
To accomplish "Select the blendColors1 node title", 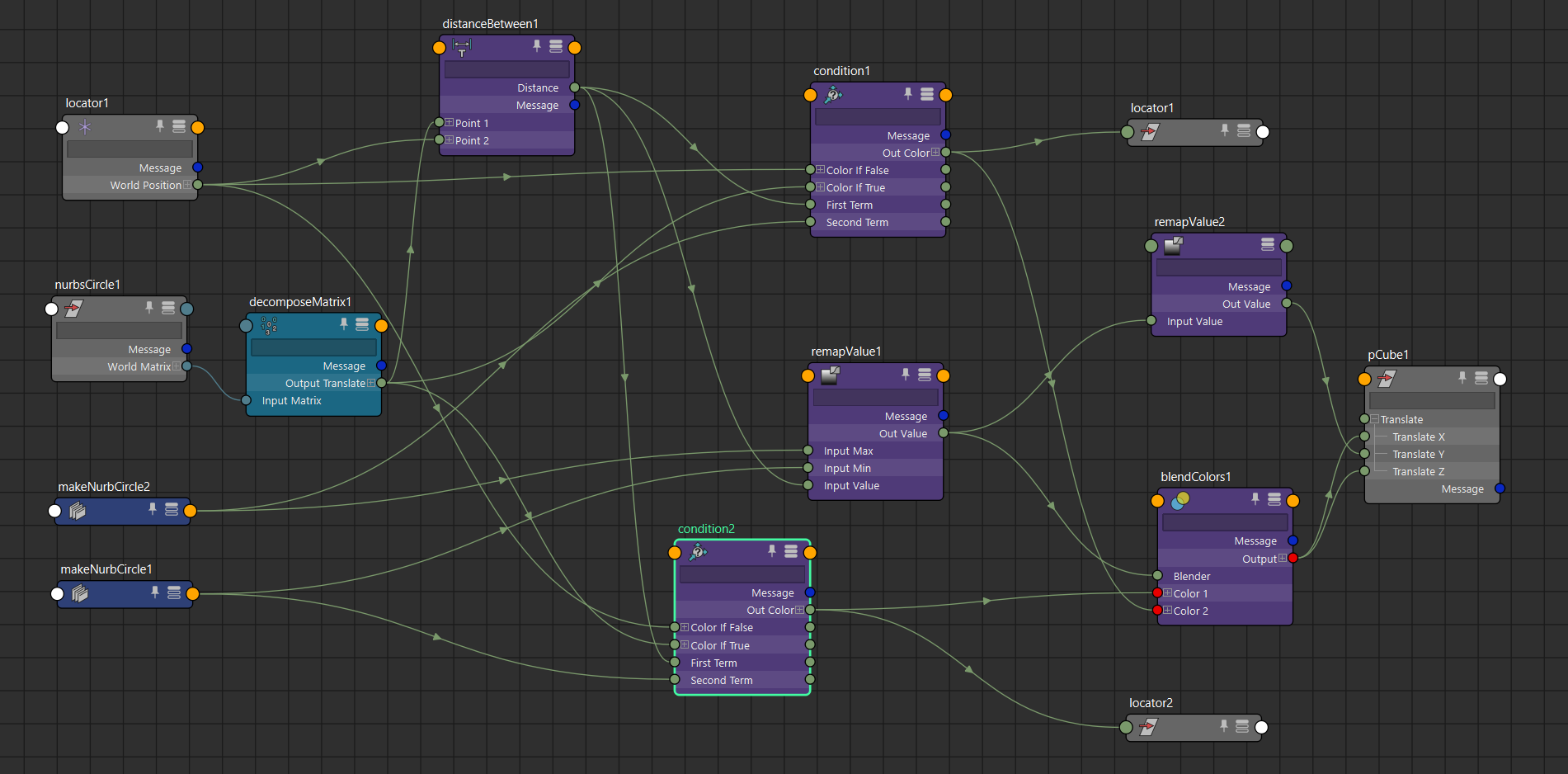I will [1195, 477].
